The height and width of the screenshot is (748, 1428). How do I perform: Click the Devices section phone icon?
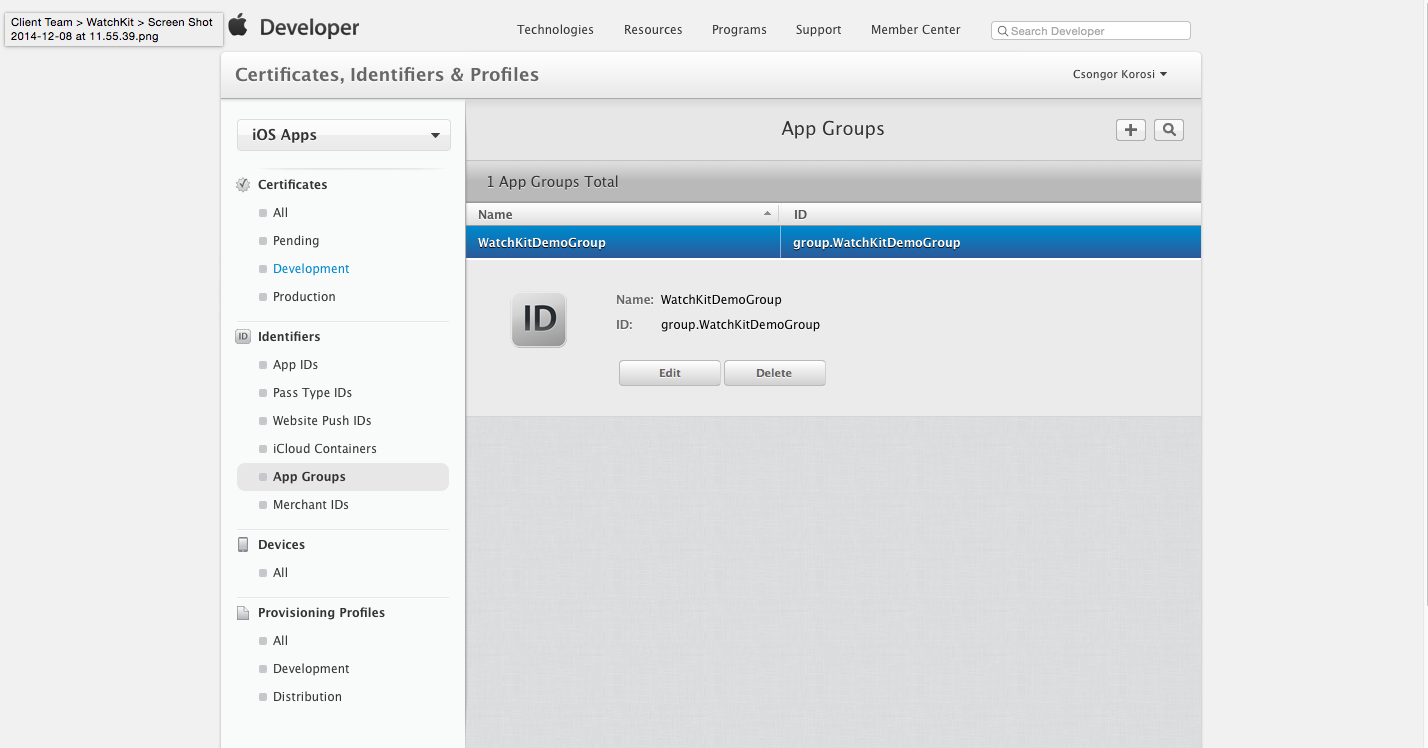pos(243,545)
